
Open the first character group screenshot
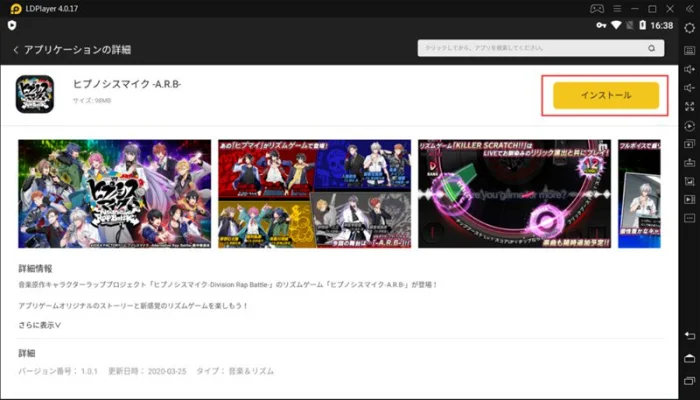tap(115, 194)
